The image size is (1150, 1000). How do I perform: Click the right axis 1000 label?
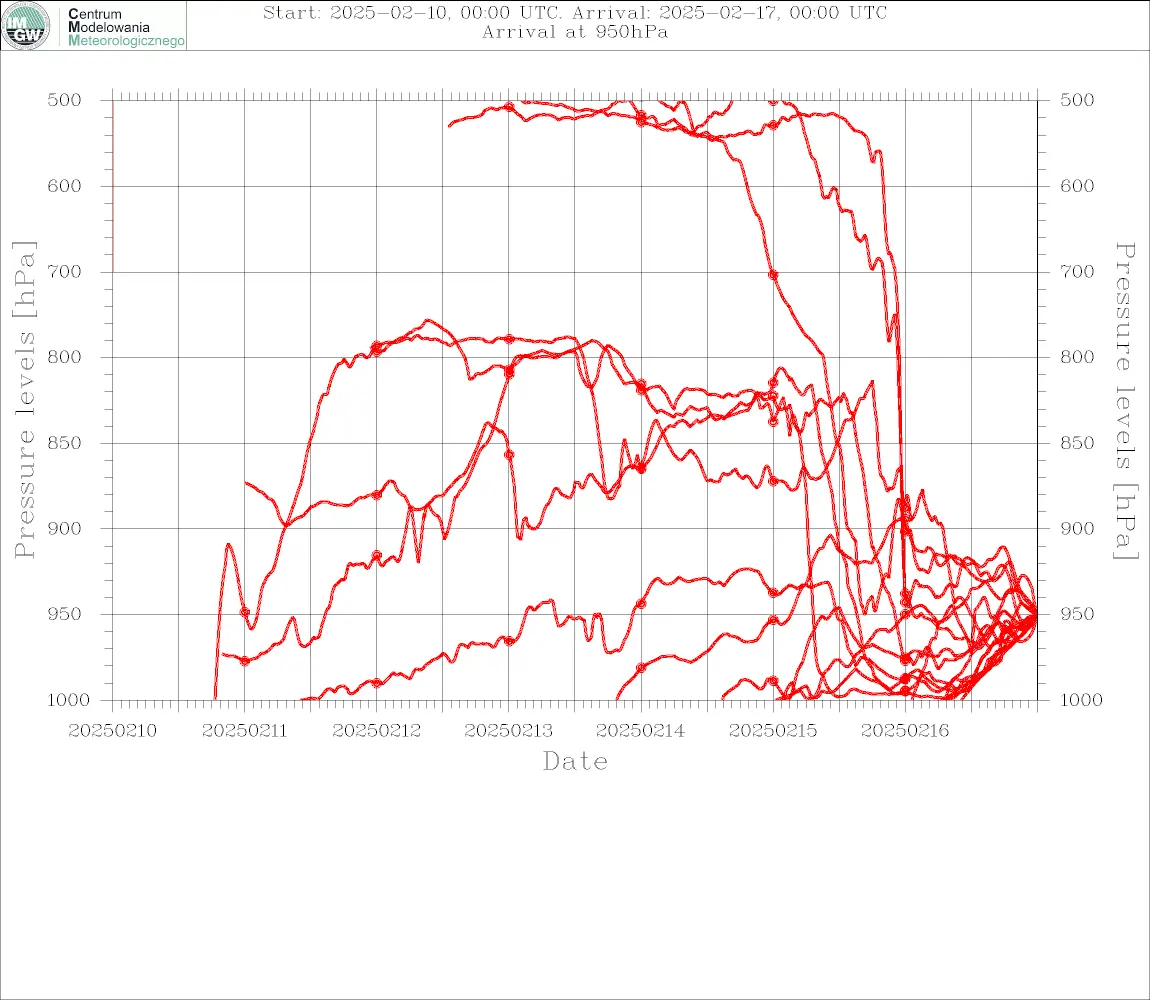coord(1081,700)
